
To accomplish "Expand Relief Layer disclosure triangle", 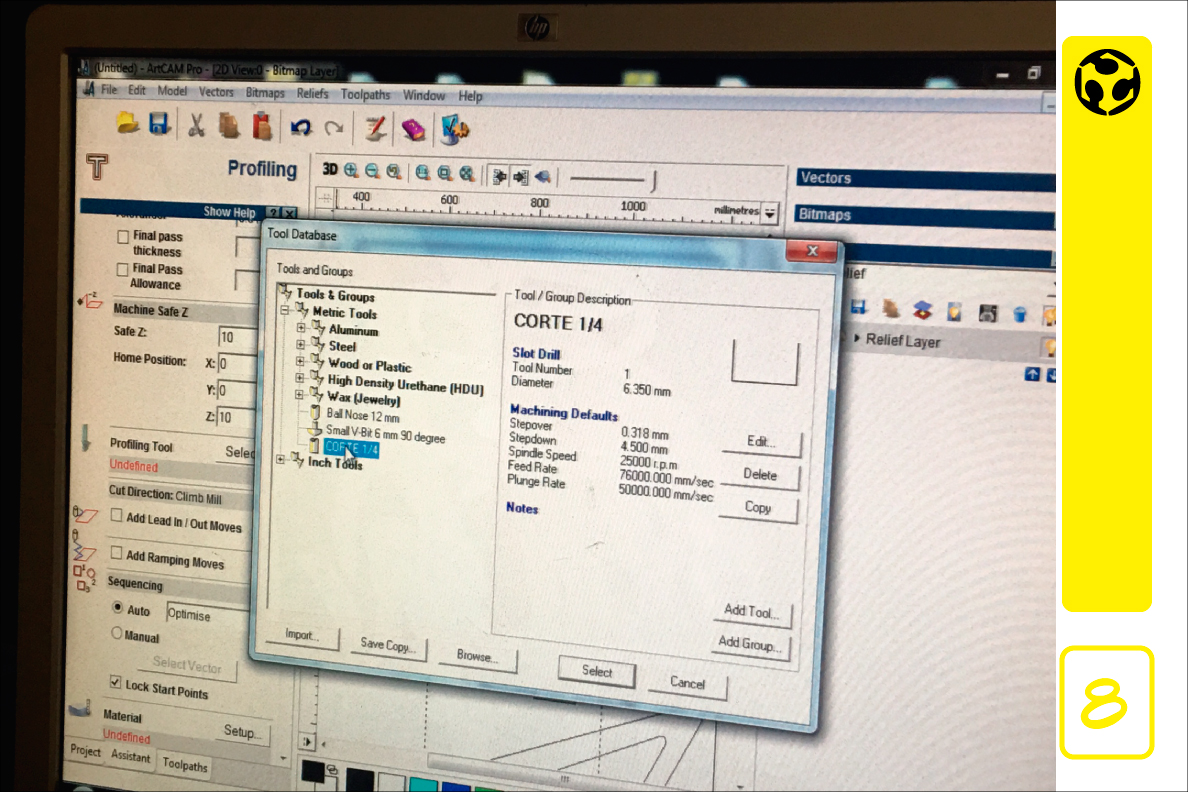I will click(x=857, y=338).
